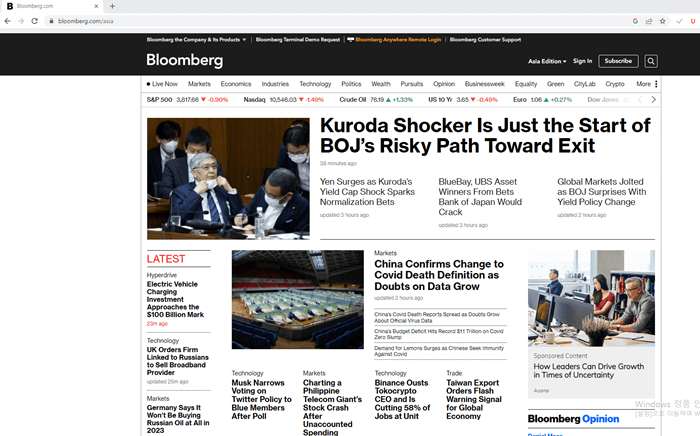Click the Covid isolation facility photo
The width and height of the screenshot is (700, 436).
point(298,299)
